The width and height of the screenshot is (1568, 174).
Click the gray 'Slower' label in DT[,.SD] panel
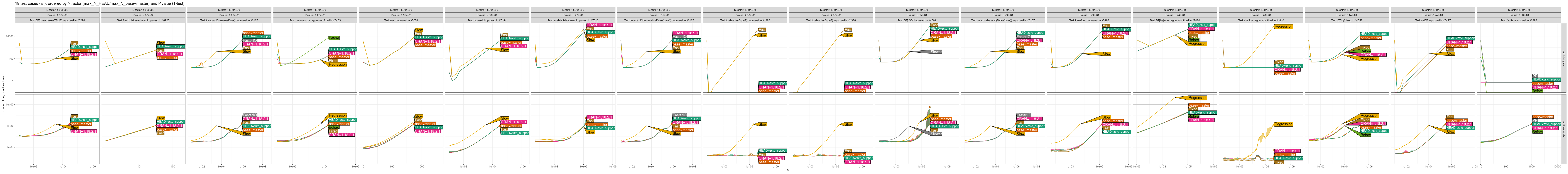pyautogui.click(x=936, y=52)
